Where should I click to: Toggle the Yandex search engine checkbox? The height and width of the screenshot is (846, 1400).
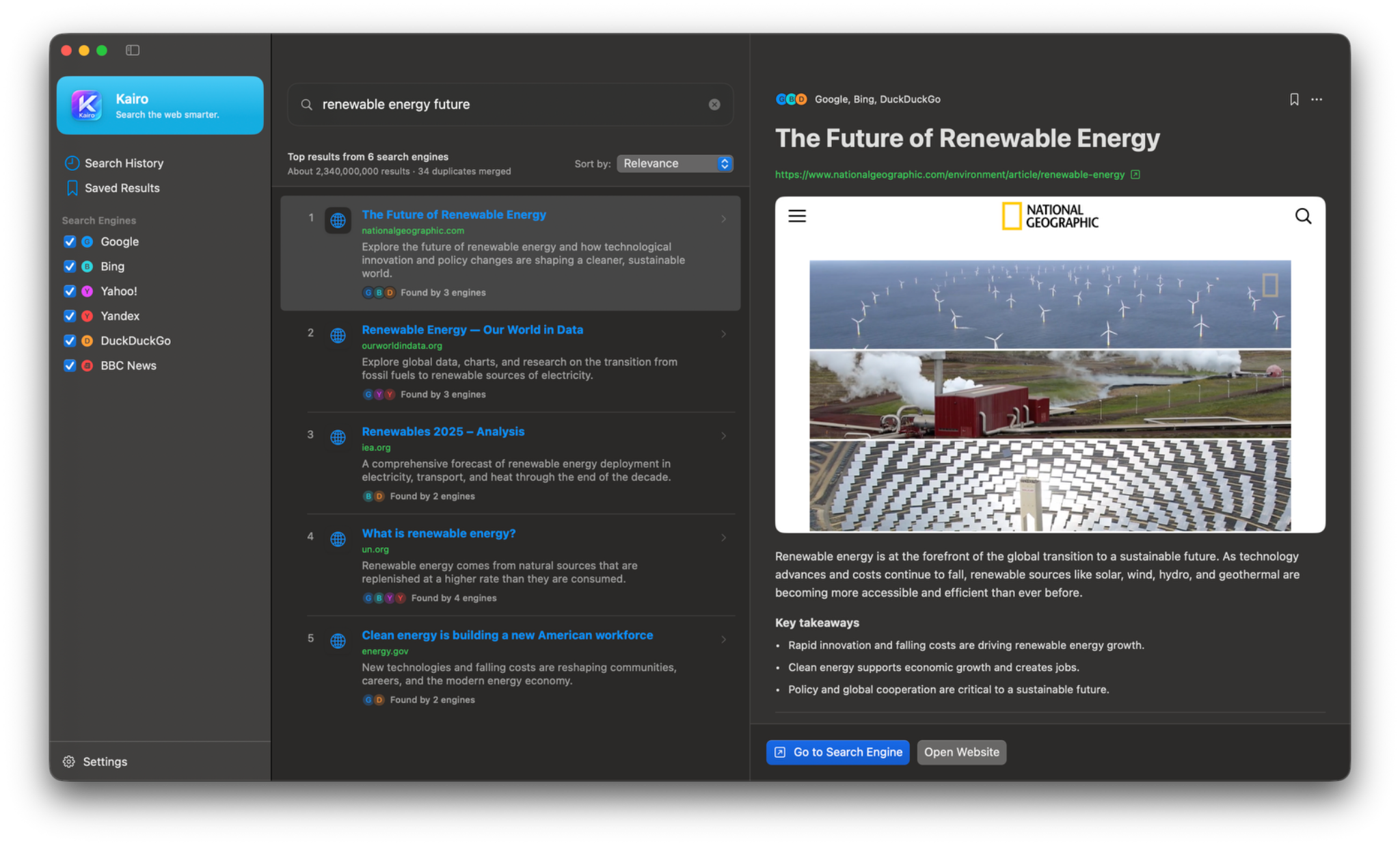[x=70, y=316]
